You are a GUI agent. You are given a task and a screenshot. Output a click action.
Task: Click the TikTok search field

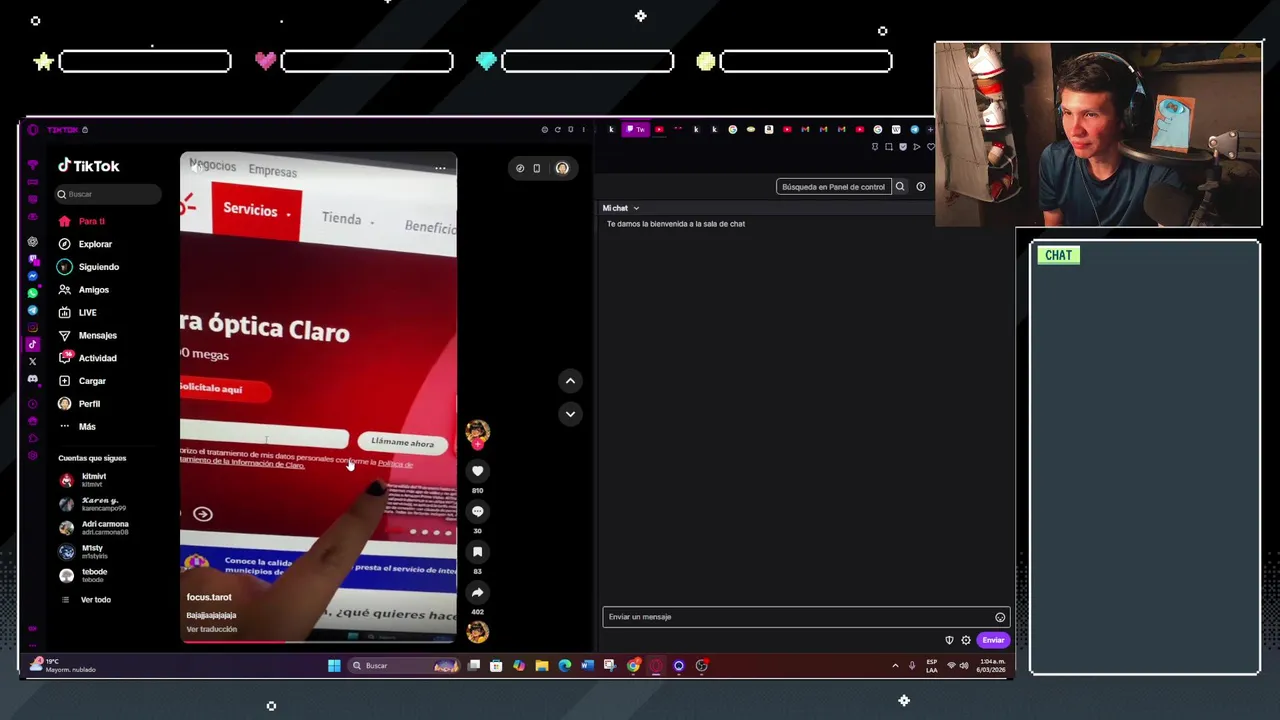[108, 194]
